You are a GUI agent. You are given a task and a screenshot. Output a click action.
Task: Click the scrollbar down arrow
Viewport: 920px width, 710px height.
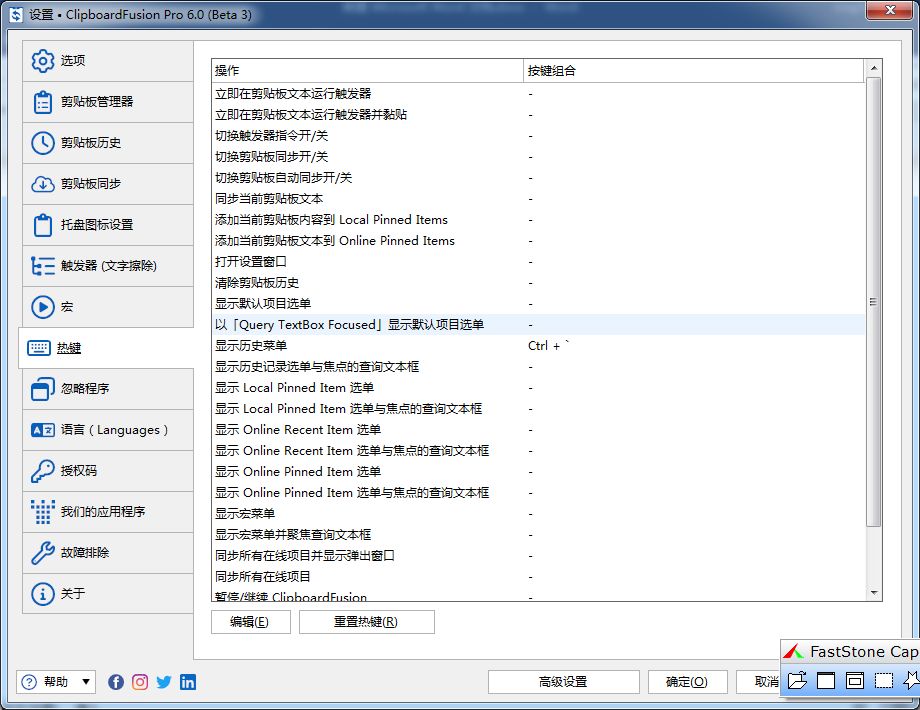874,593
